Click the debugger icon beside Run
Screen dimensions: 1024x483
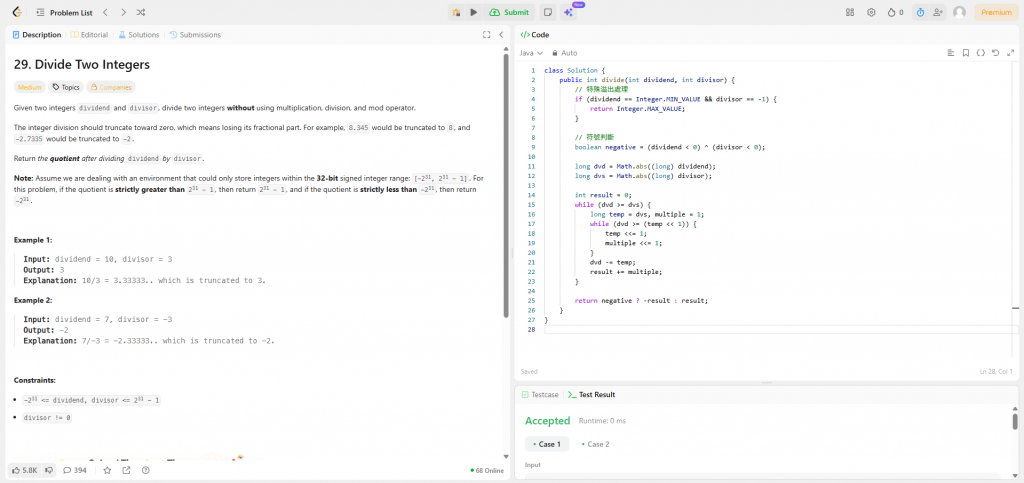[x=456, y=12]
